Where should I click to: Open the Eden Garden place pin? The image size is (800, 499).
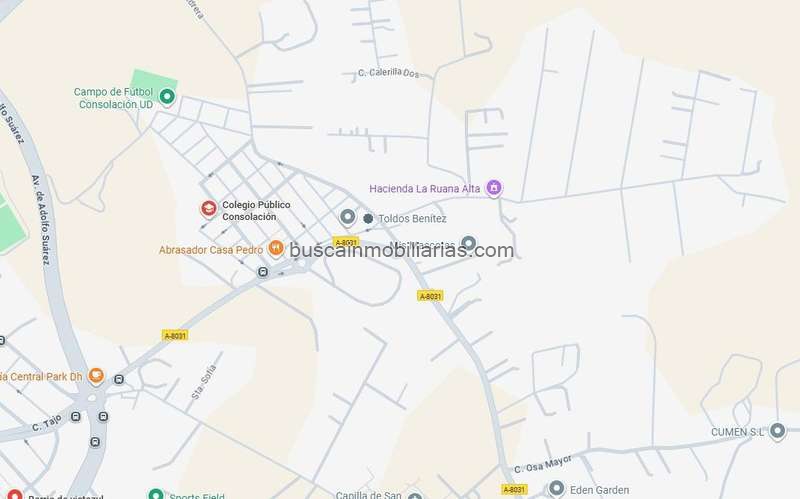[556, 489]
